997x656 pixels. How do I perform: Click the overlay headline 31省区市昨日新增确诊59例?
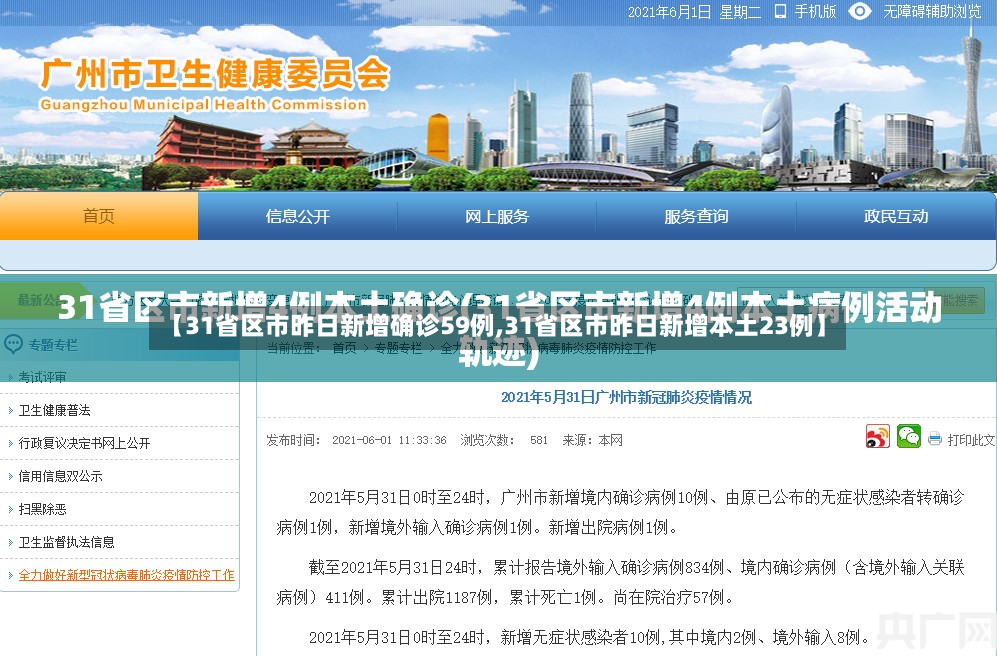[x=497, y=327]
